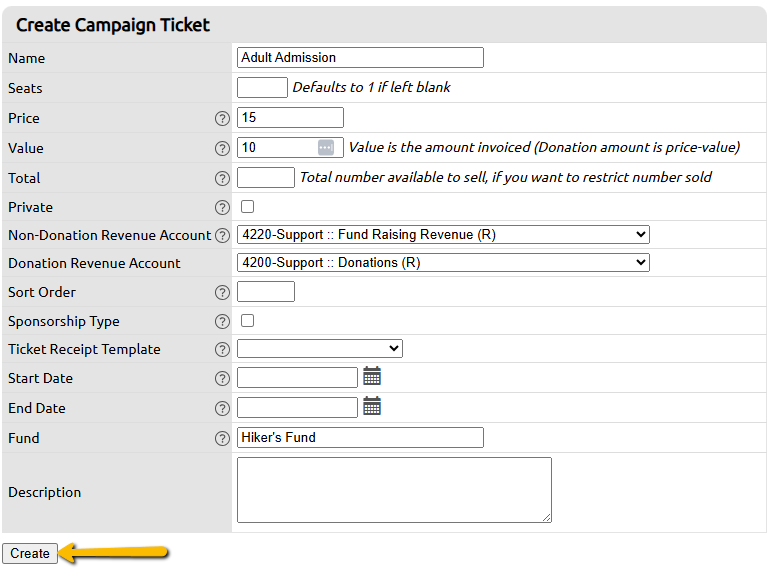Click the help icon next to Fund
768x568 pixels.
click(222, 438)
